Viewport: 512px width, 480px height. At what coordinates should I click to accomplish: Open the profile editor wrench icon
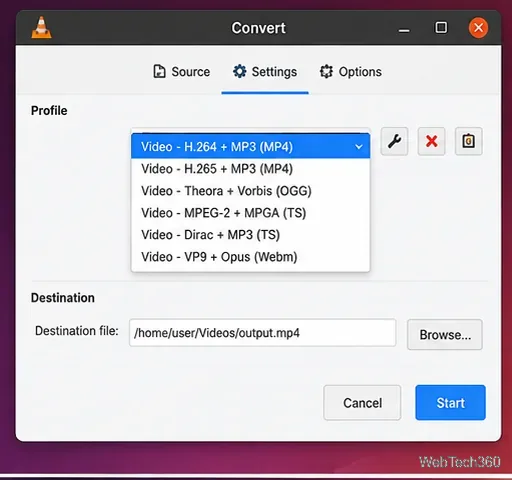(394, 141)
